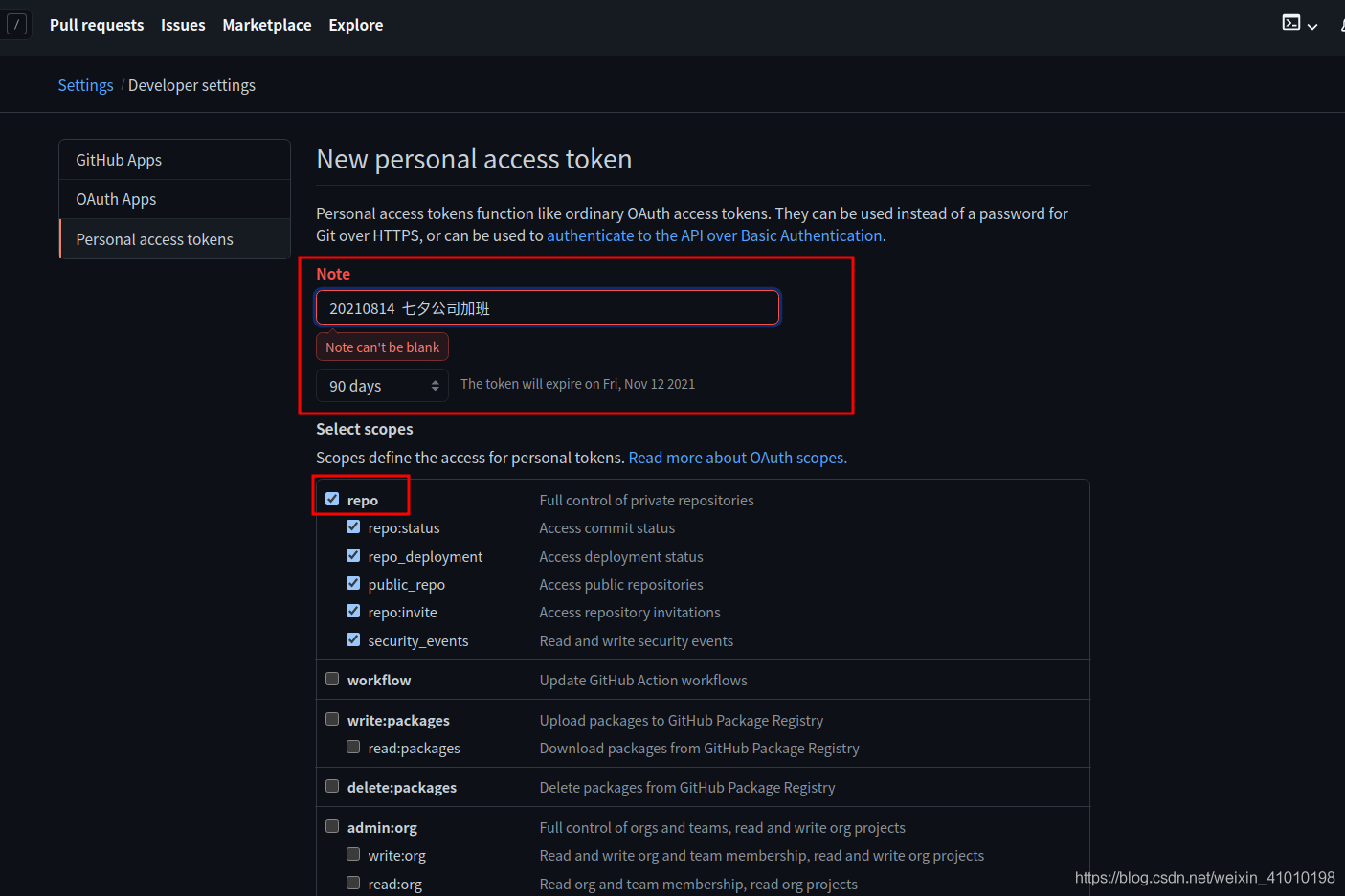Enable the read:packages checkbox
The image size is (1345, 896).
coord(353,747)
